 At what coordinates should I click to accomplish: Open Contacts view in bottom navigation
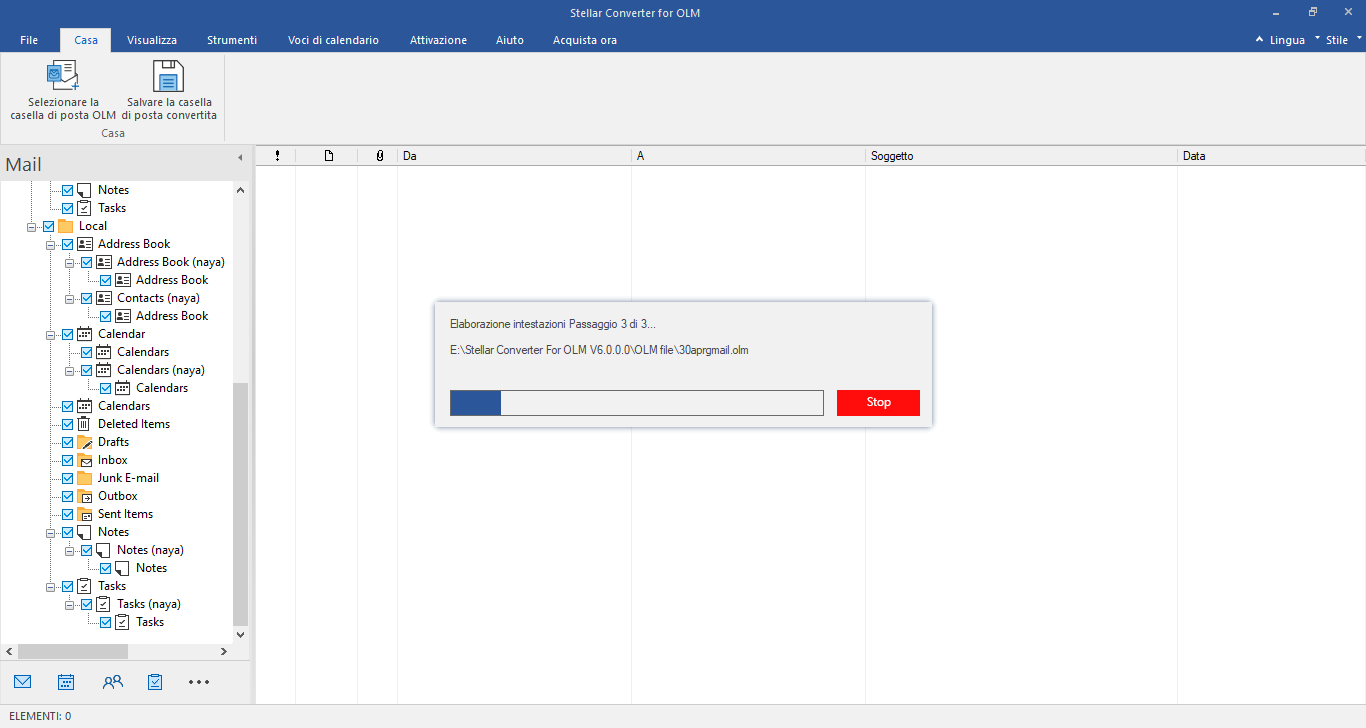click(x=112, y=682)
